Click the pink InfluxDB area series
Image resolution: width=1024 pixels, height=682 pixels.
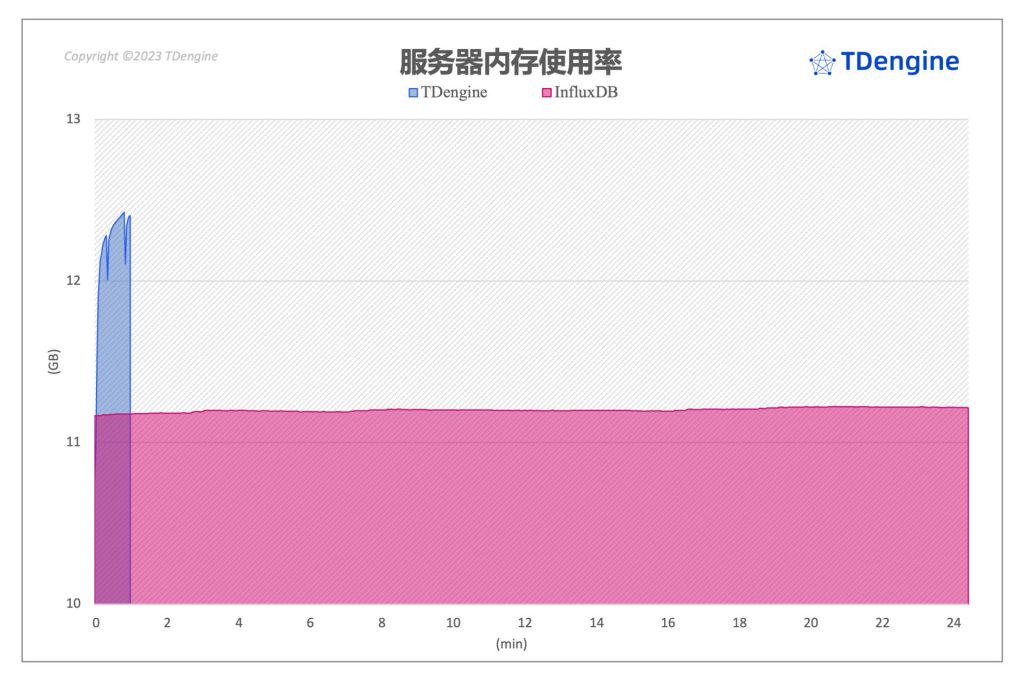point(550,510)
